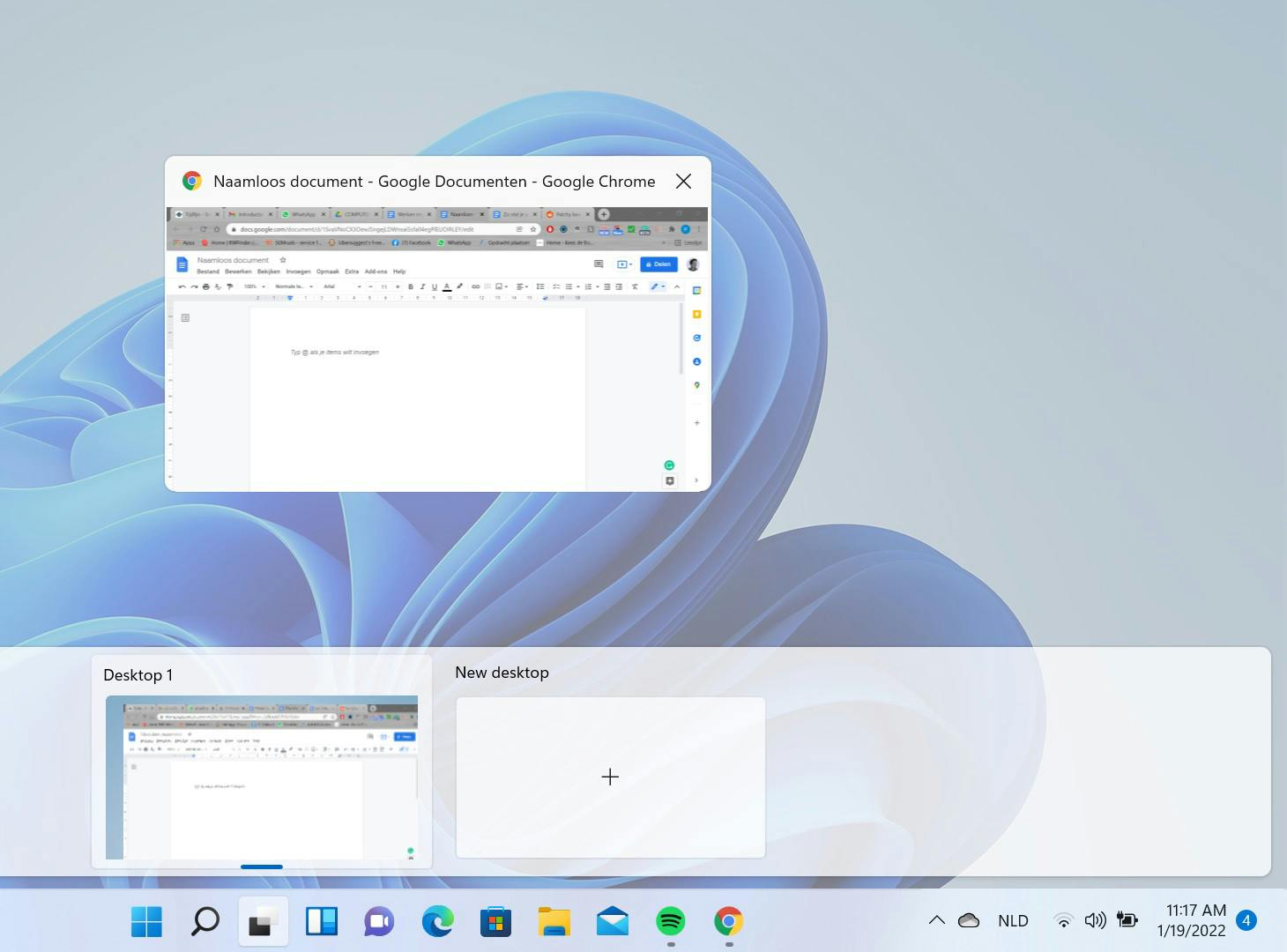Image resolution: width=1287 pixels, height=952 pixels.
Task: Open the Windows Start menu
Action: click(x=146, y=922)
